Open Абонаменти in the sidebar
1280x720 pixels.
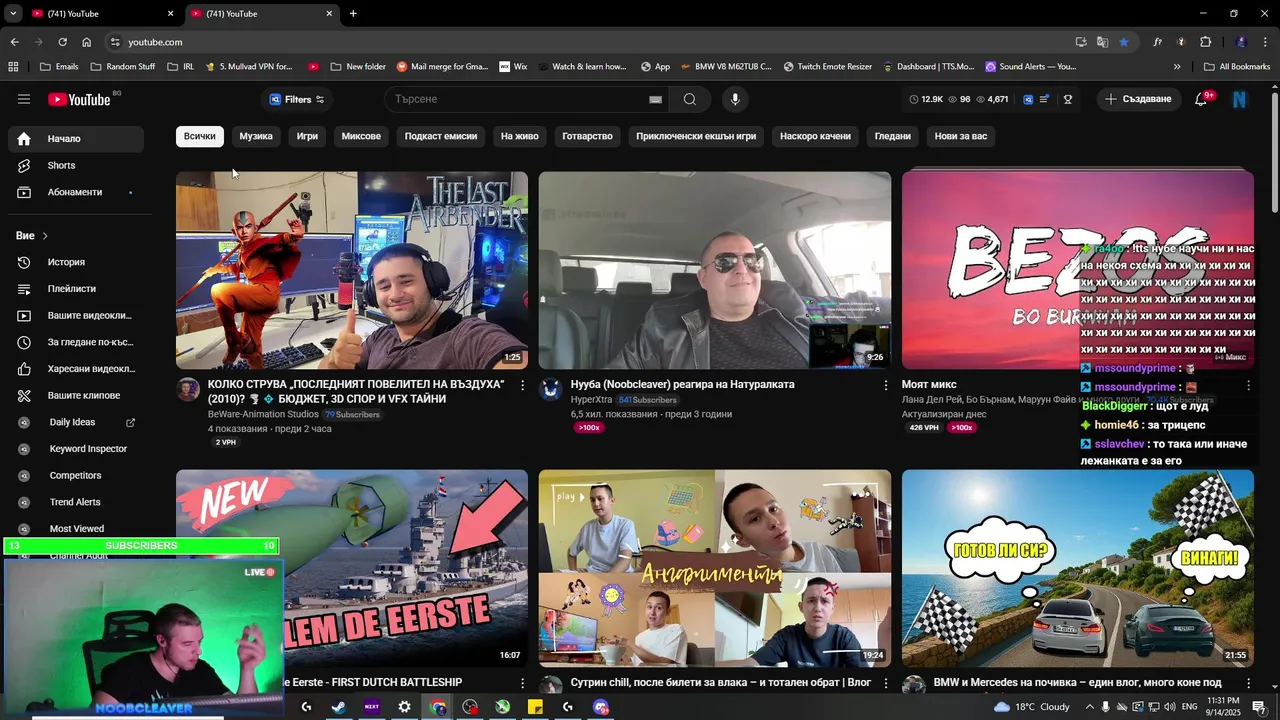pyautogui.click(x=76, y=192)
